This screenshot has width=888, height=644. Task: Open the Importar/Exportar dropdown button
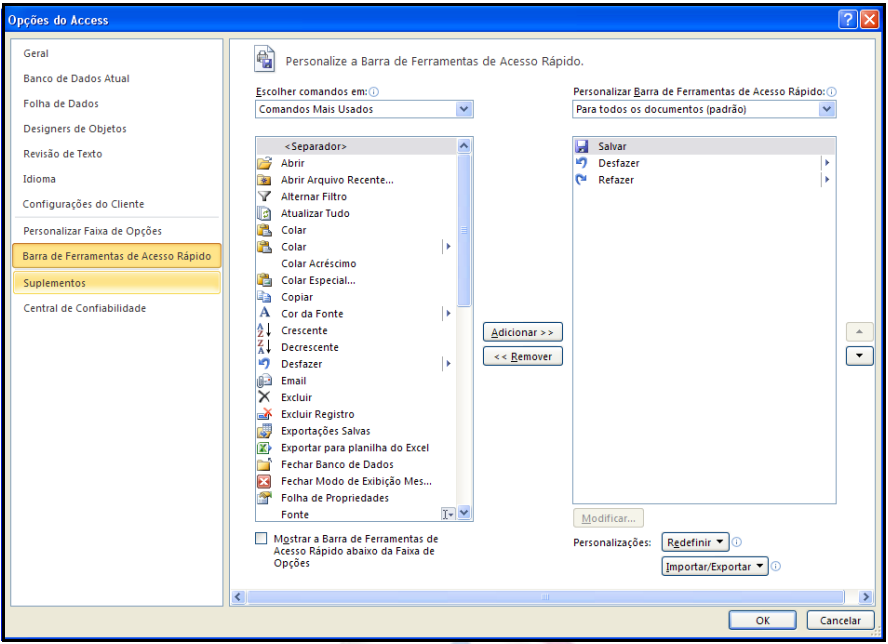point(715,567)
